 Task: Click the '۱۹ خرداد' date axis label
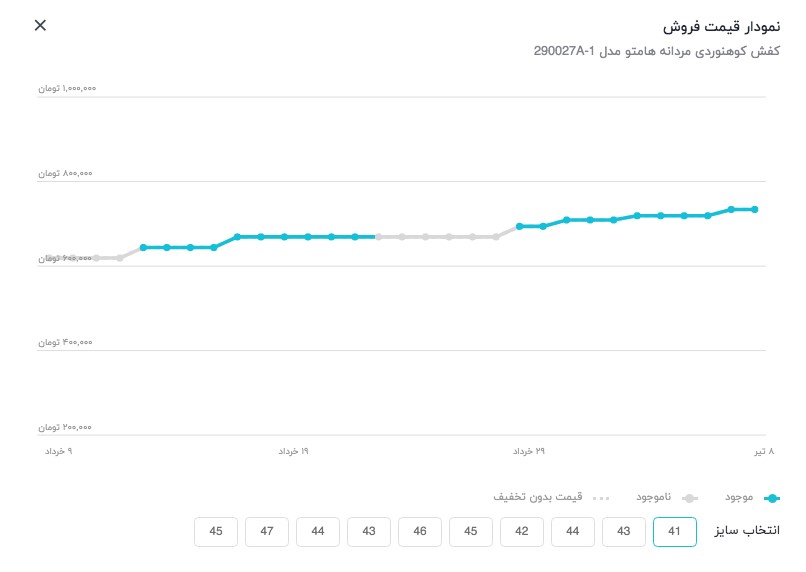point(293,452)
